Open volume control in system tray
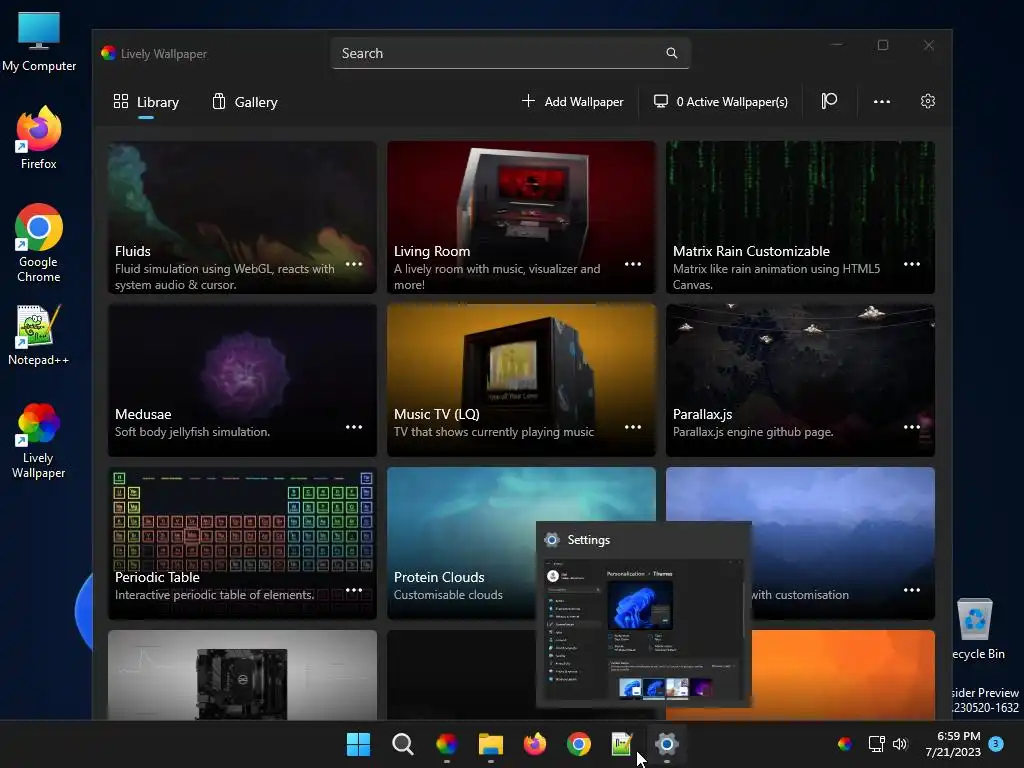The image size is (1024, 768). coord(900,743)
